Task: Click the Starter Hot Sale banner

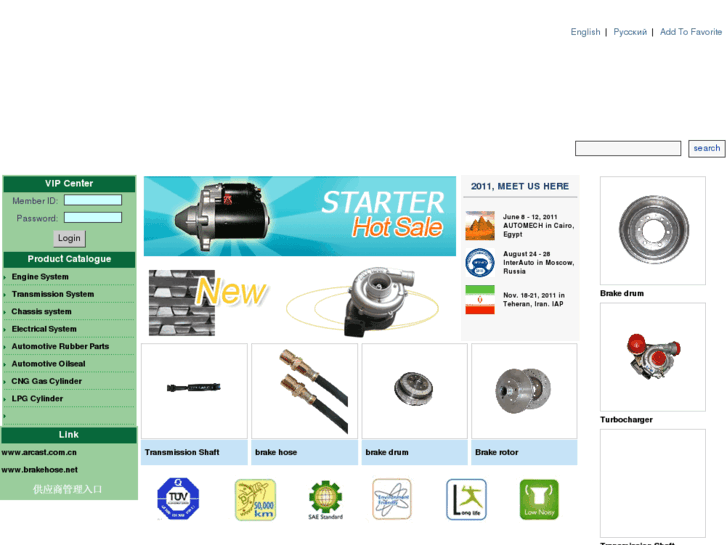Action: 300,216
